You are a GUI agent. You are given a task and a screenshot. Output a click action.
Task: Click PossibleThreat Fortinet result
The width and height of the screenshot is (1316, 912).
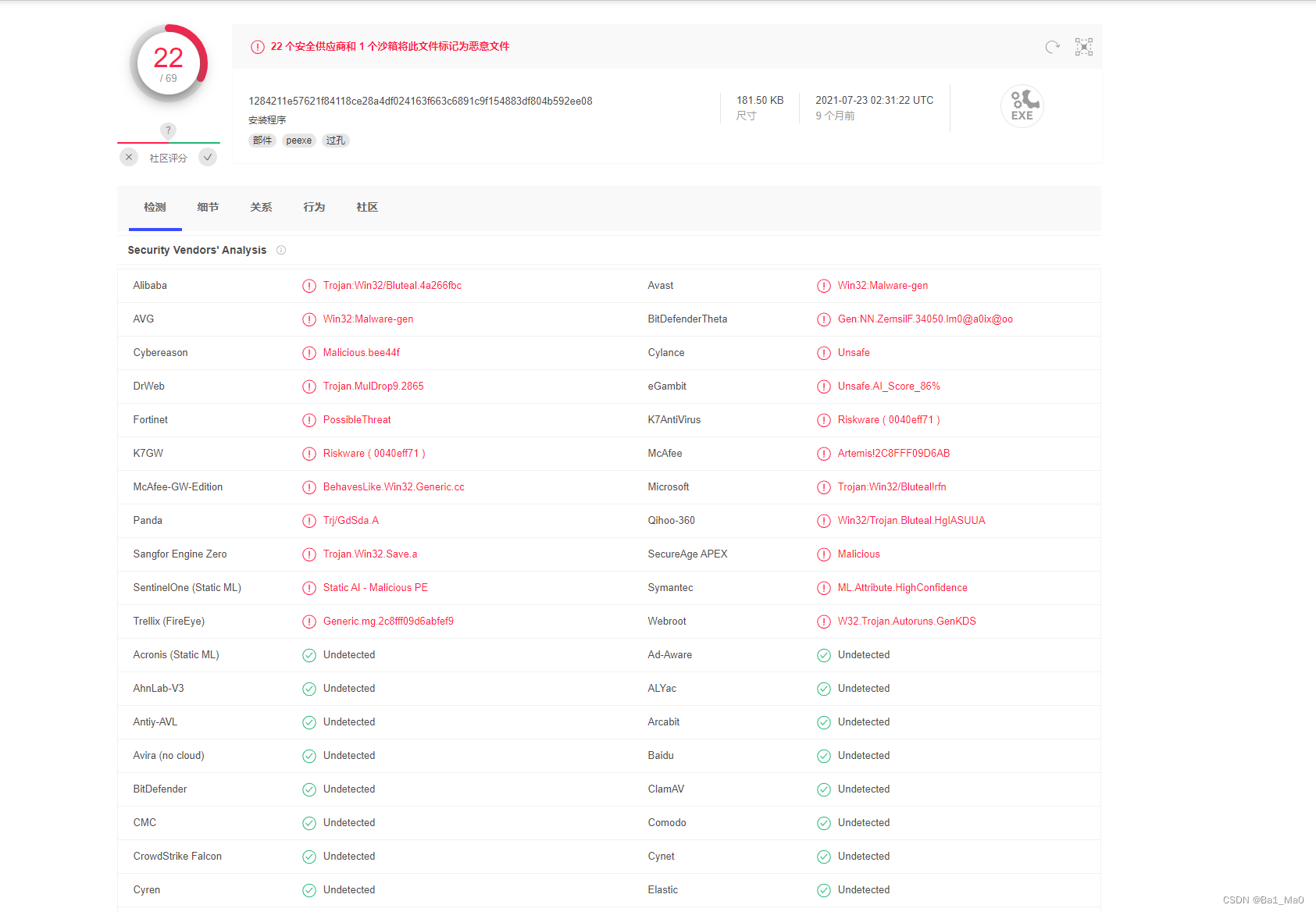click(357, 420)
